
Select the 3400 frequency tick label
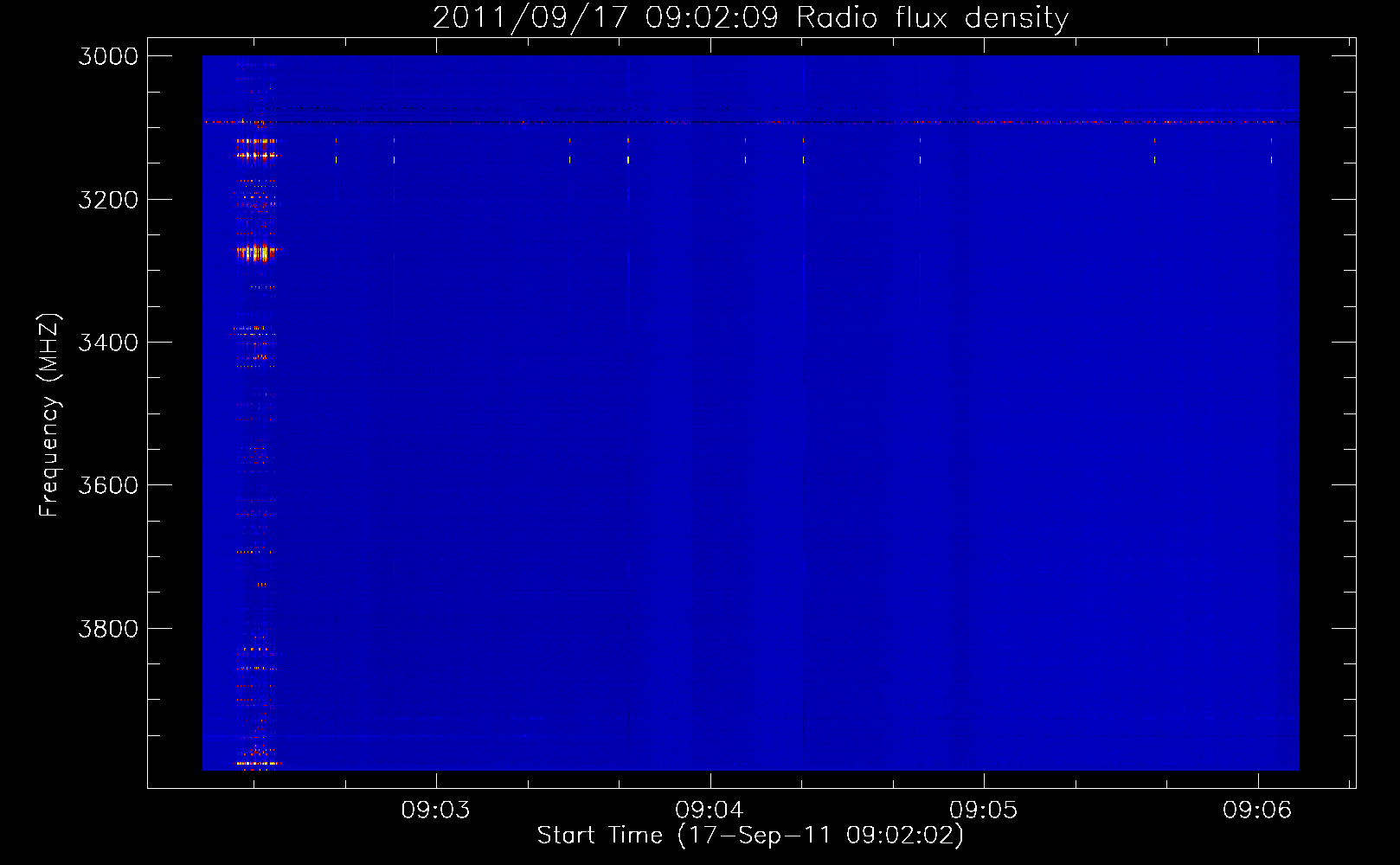108,343
